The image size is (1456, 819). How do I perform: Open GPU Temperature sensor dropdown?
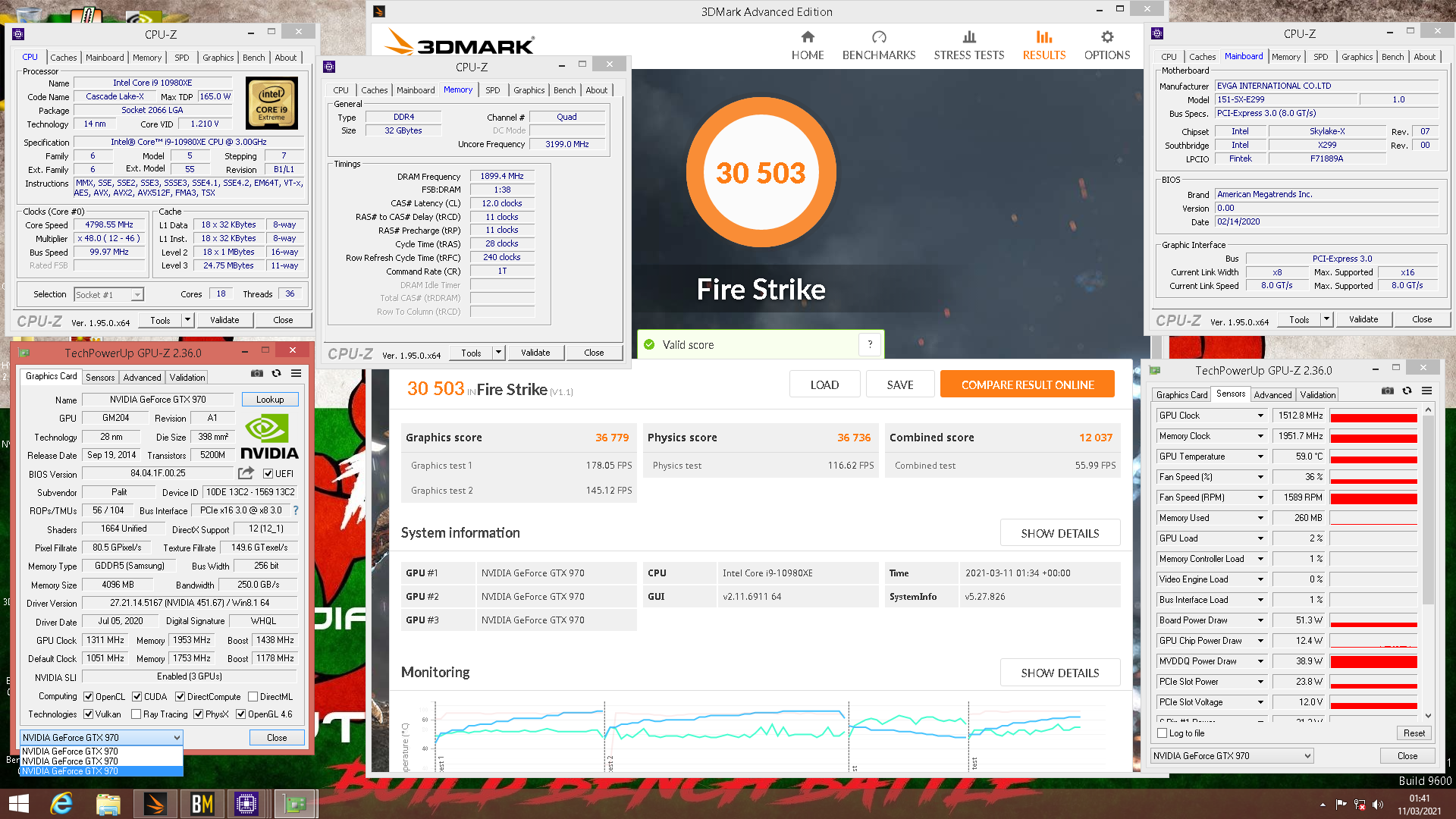tap(1260, 457)
